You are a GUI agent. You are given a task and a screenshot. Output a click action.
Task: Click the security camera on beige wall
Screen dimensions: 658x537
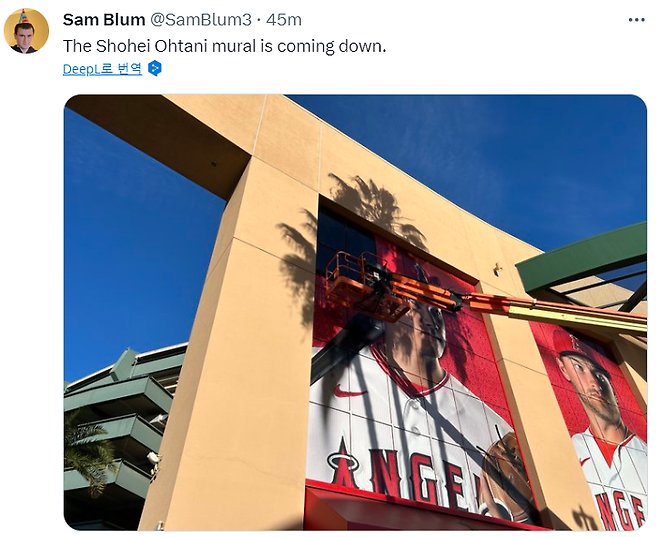(x=497, y=269)
